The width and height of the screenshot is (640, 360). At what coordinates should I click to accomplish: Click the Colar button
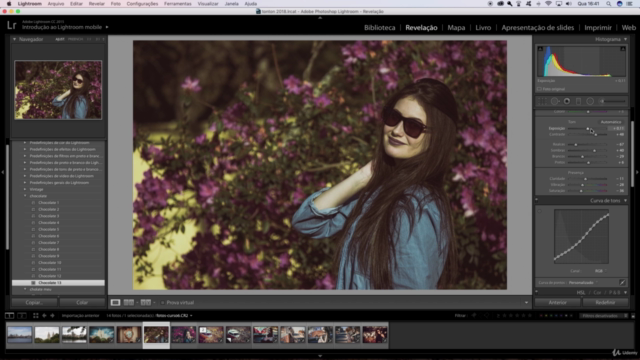coord(82,302)
